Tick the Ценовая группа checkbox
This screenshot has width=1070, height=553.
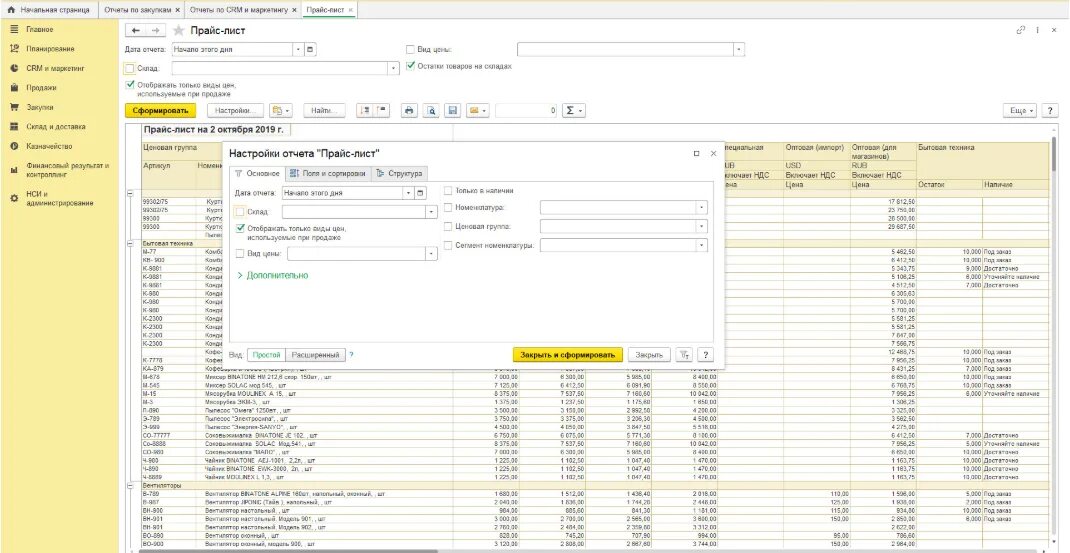coord(448,226)
